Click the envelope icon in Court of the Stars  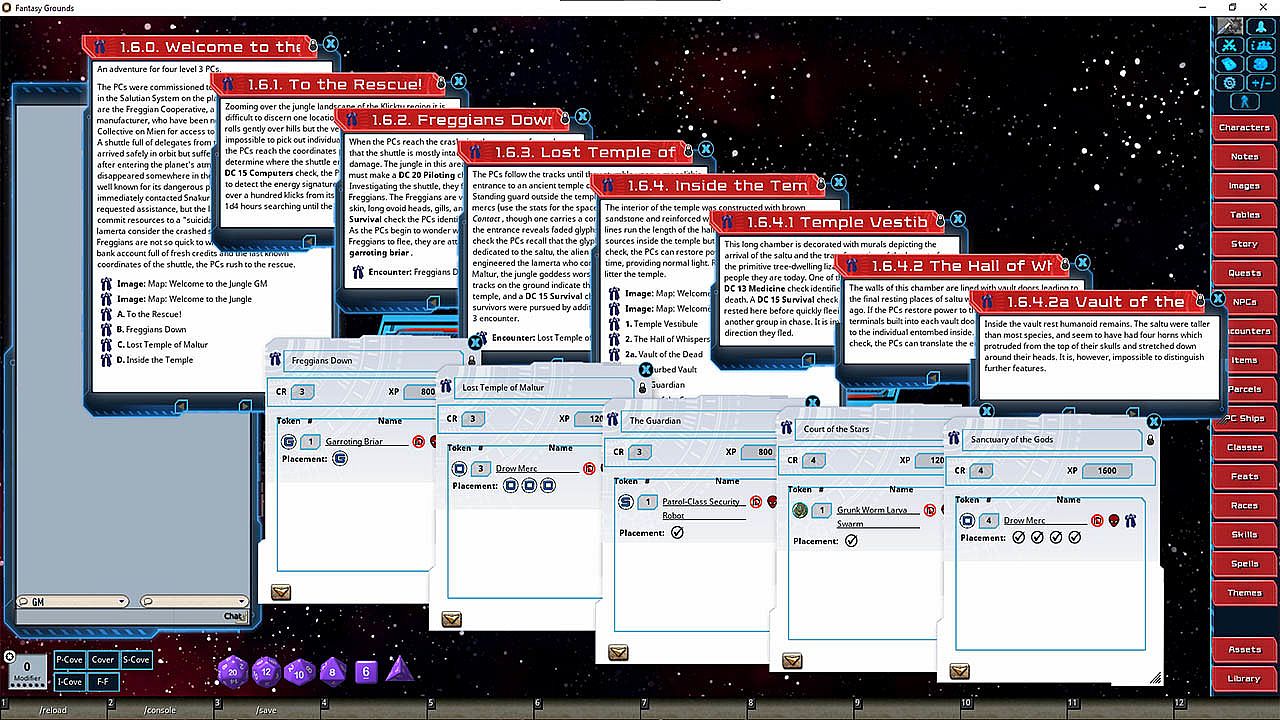792,661
